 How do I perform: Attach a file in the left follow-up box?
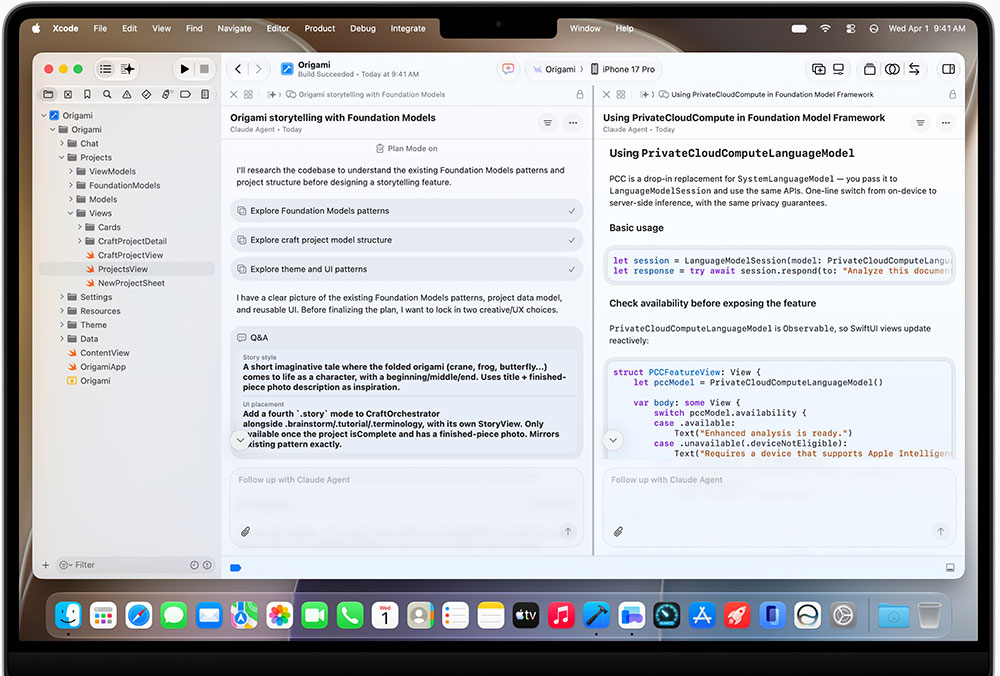click(246, 531)
